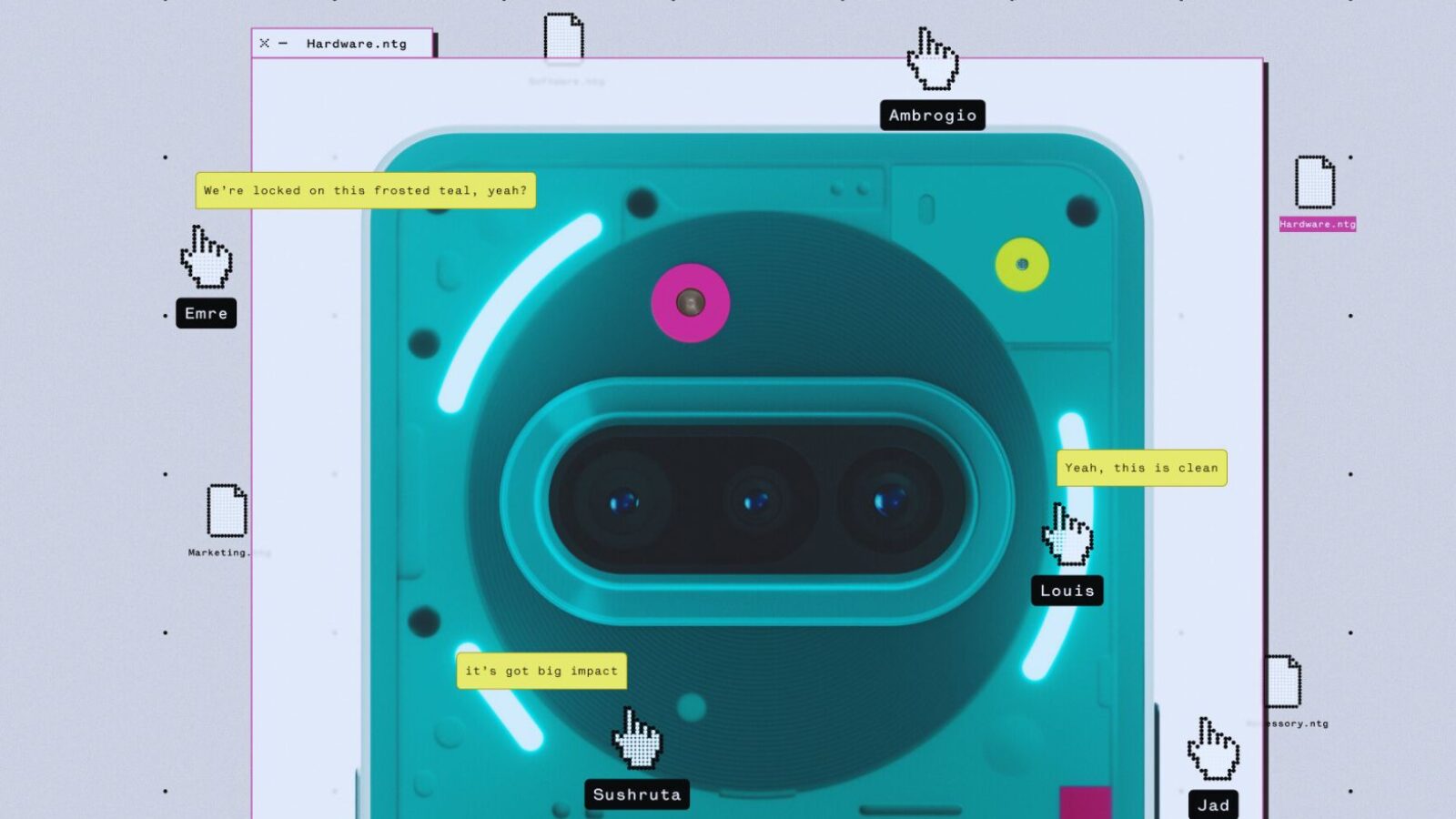Click the Ambrogio name tag

[933, 116]
